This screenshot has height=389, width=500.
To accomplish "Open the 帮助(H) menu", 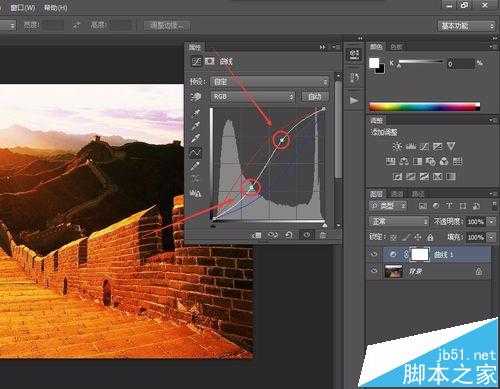I will (56, 7).
